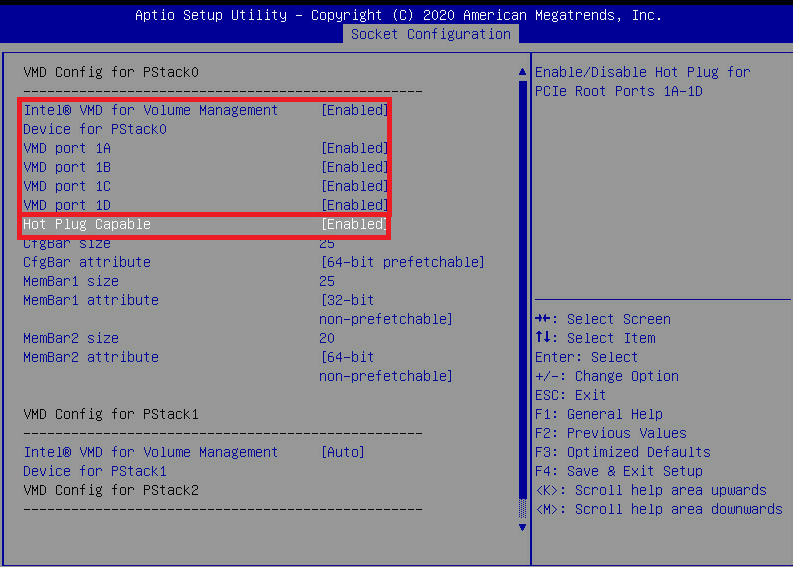The width and height of the screenshot is (793, 567).
Task: Click the 'CfgBar attribute' label
Action: click(87, 262)
